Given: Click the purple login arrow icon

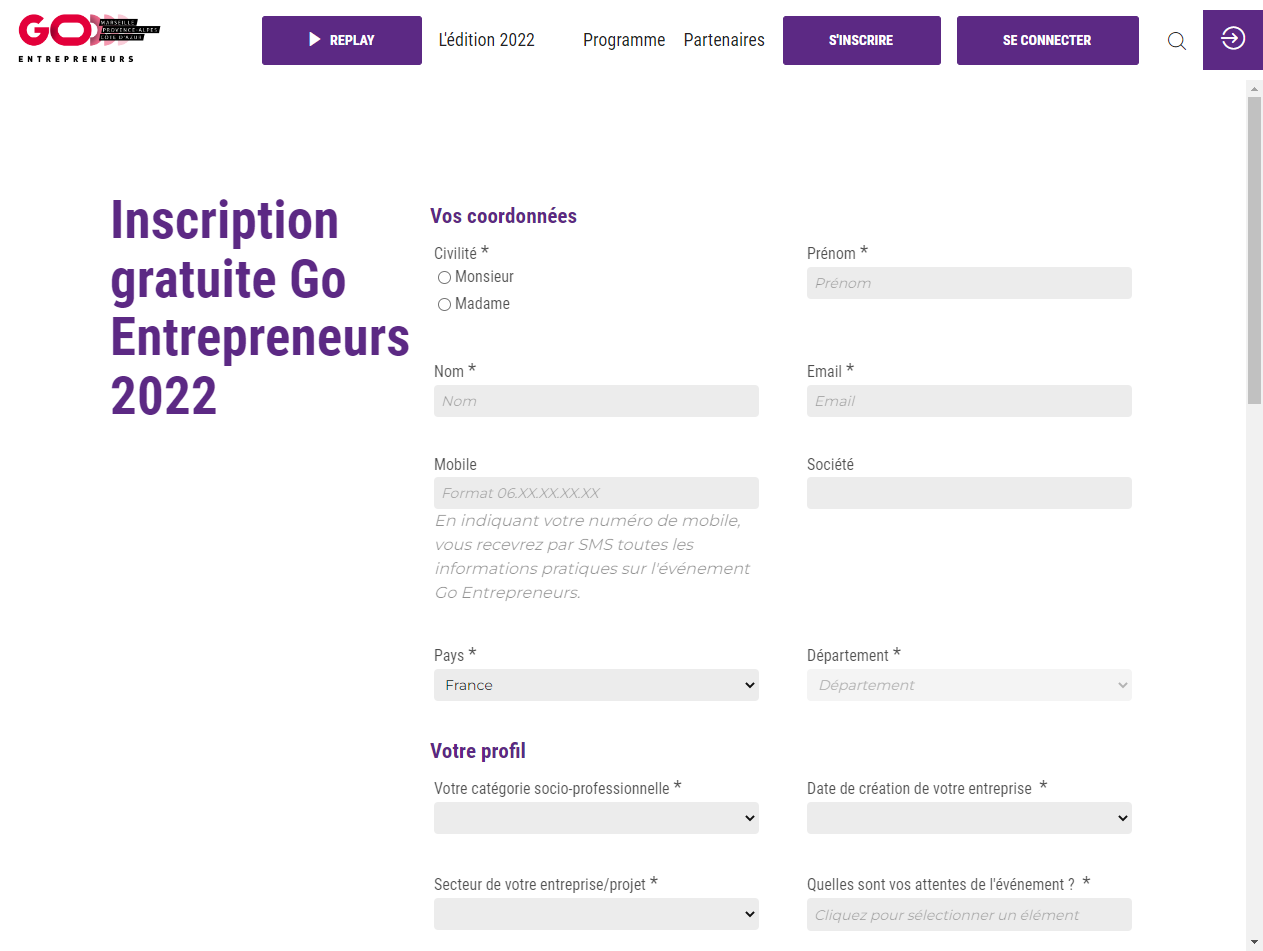Looking at the screenshot, I should click(x=1232, y=39).
